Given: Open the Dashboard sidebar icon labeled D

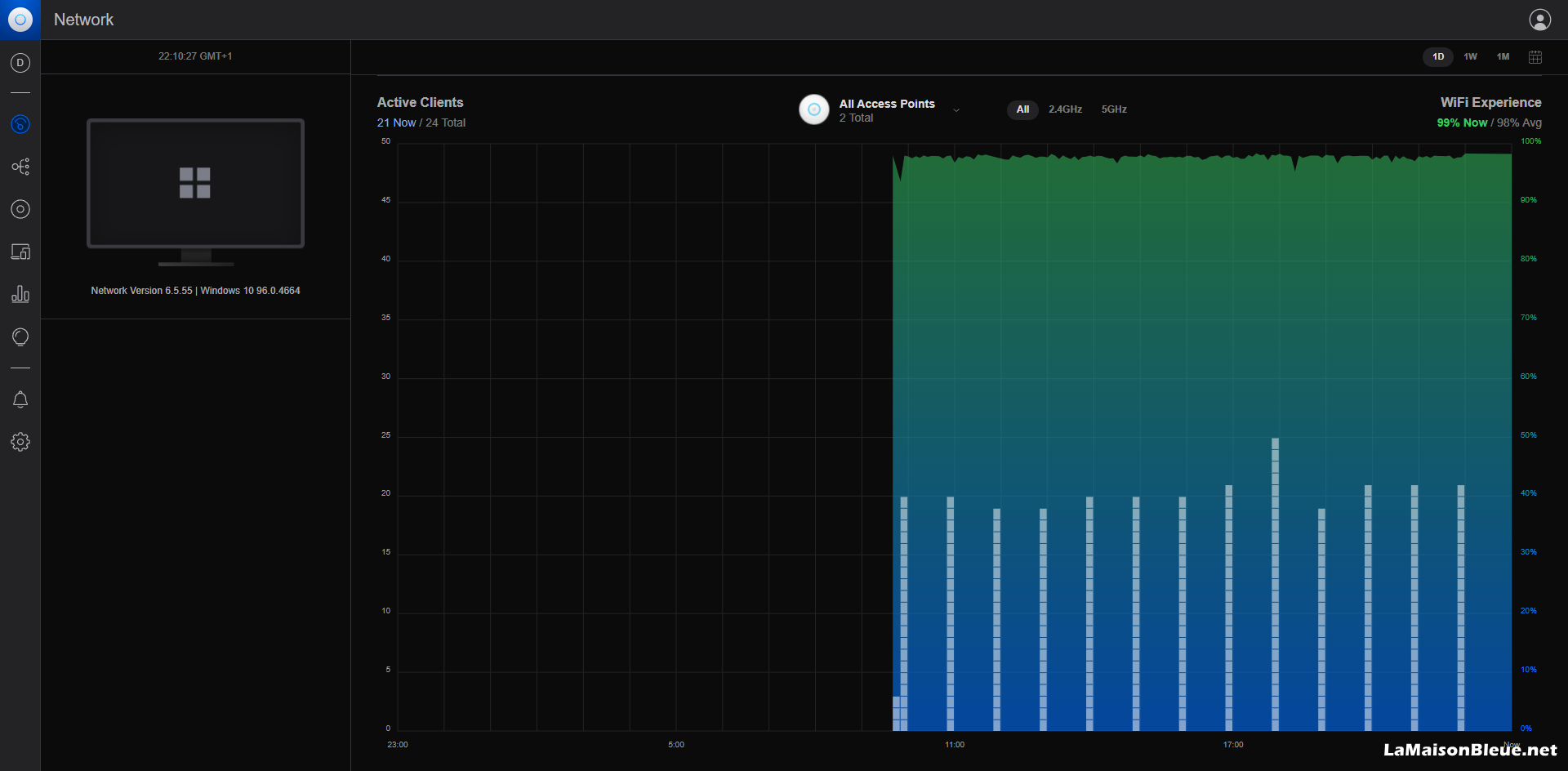Looking at the screenshot, I should click(20, 63).
